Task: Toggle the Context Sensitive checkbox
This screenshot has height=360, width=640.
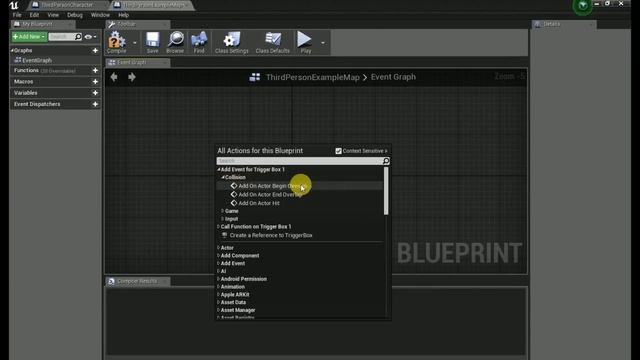Action: pyautogui.click(x=338, y=151)
